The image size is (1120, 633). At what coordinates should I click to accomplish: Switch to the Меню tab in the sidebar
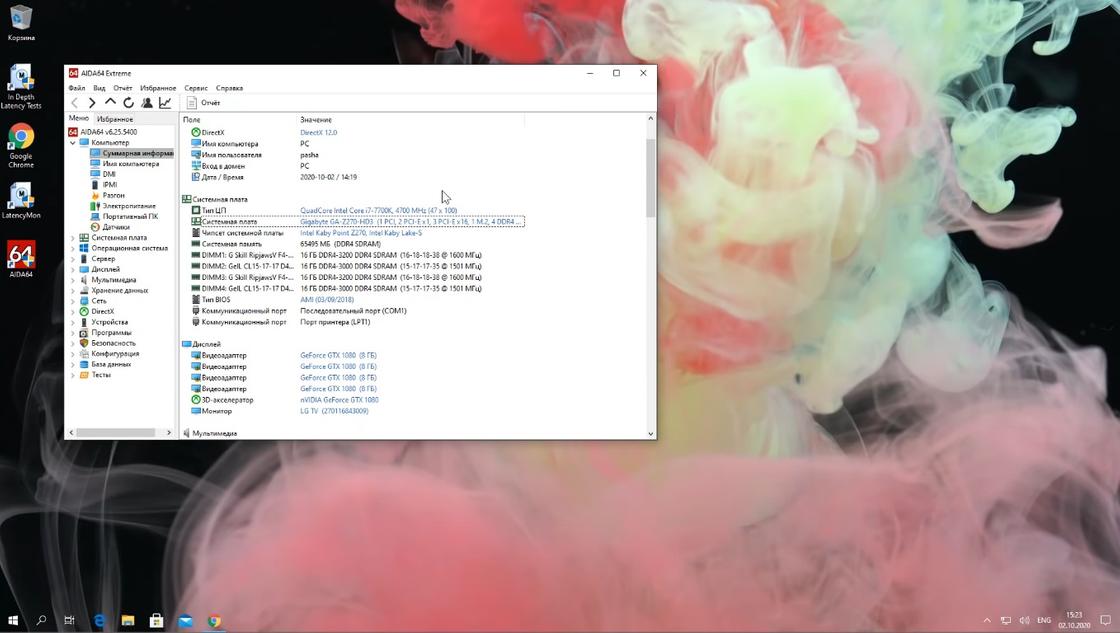point(79,119)
